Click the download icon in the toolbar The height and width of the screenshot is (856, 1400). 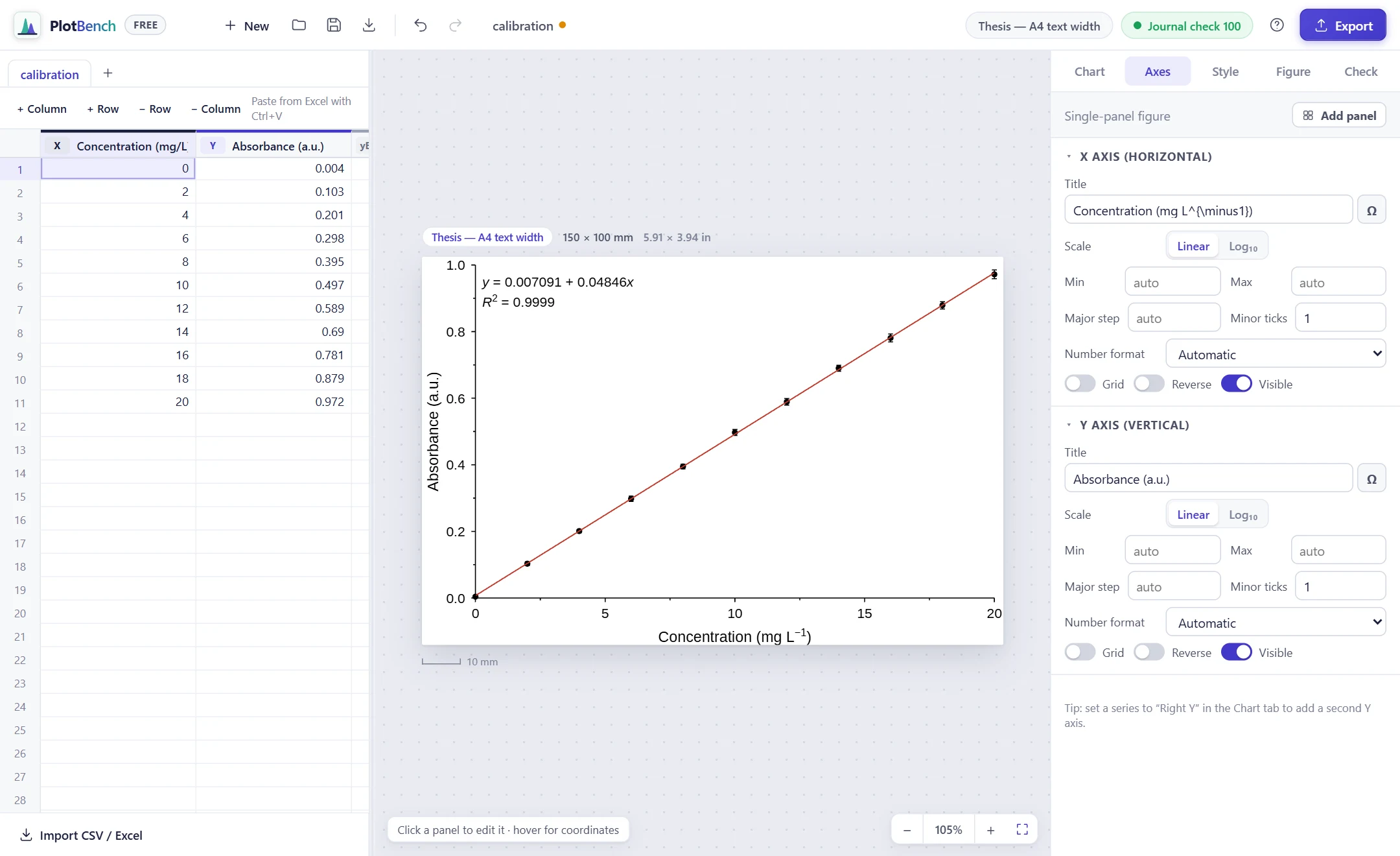pyautogui.click(x=369, y=25)
